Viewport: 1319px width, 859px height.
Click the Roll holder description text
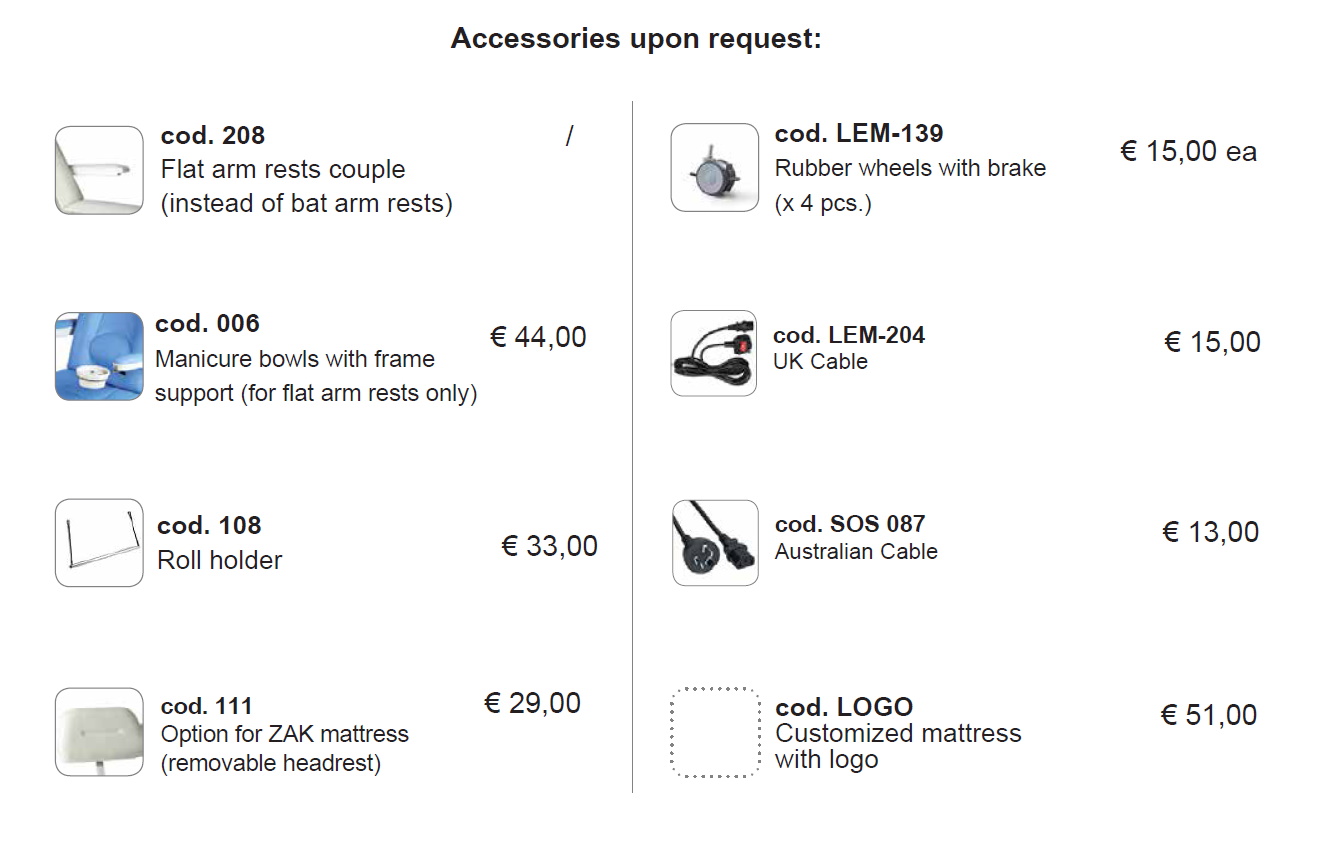[x=220, y=560]
